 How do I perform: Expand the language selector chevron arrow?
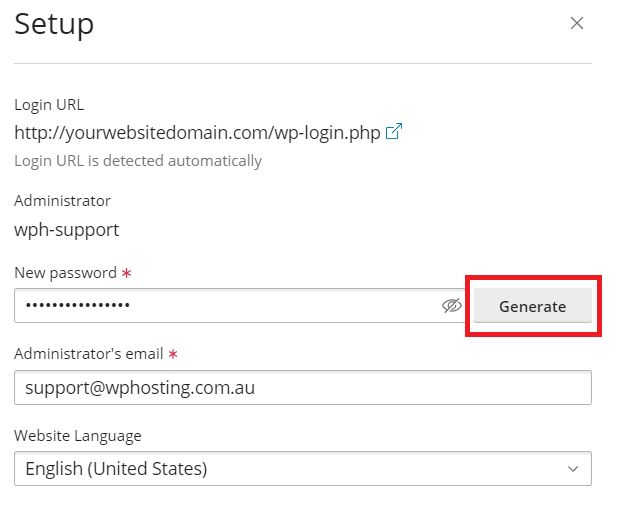(573, 468)
